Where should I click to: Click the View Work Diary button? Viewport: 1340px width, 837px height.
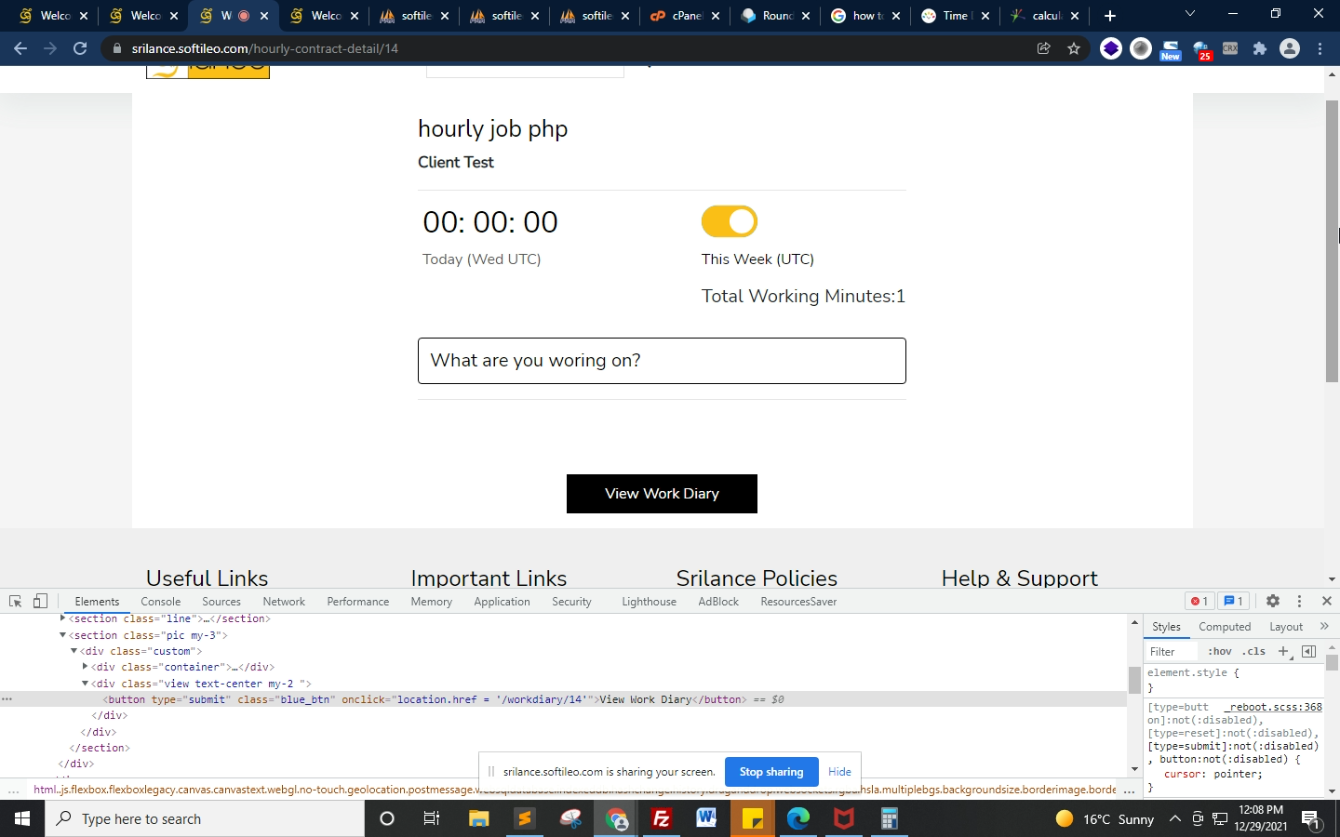click(661, 493)
